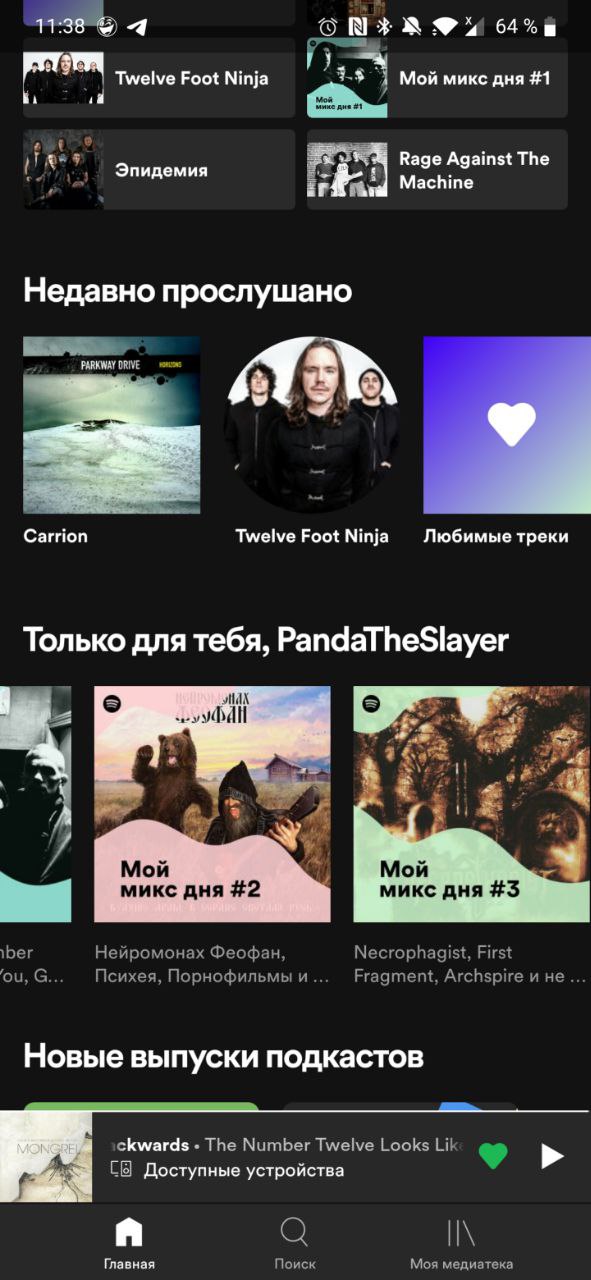
Task: Open the Mongrel album art in mini player
Action: click(x=46, y=1157)
